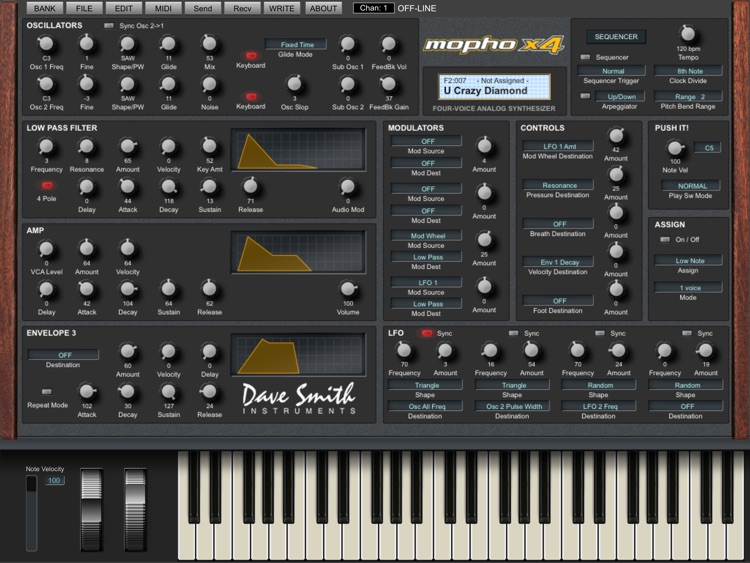Click the U Crazy Diamond patch display
Screen dimensions: 750x563
495,87
